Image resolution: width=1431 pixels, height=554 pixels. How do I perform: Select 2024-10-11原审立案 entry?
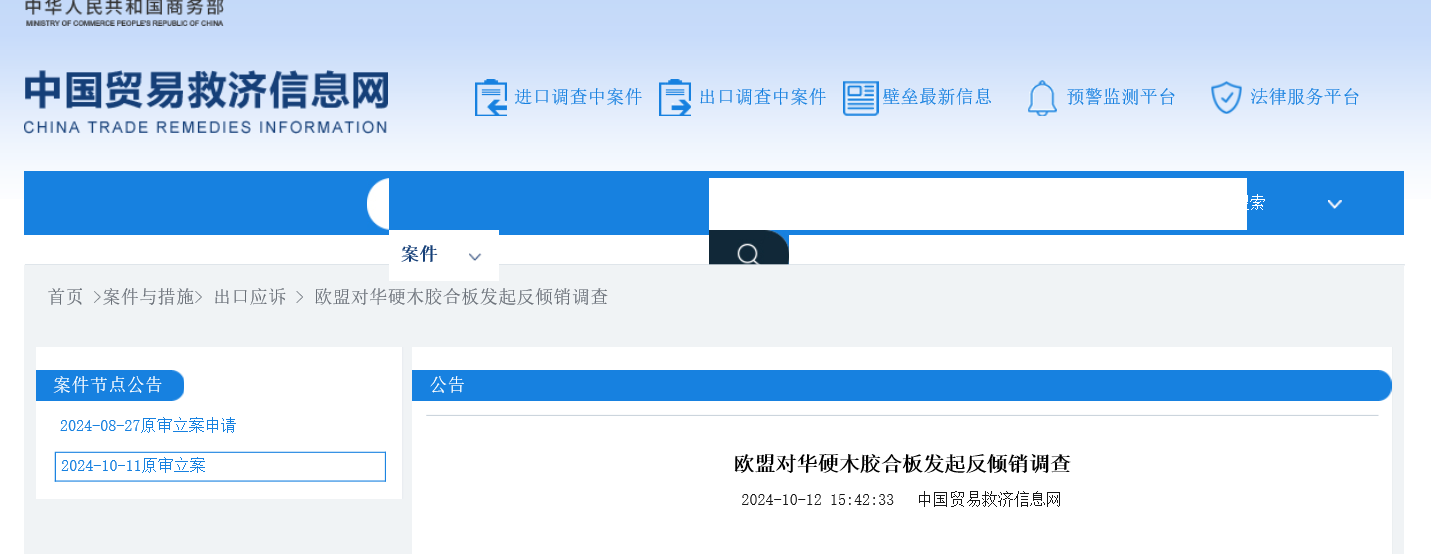(220, 466)
